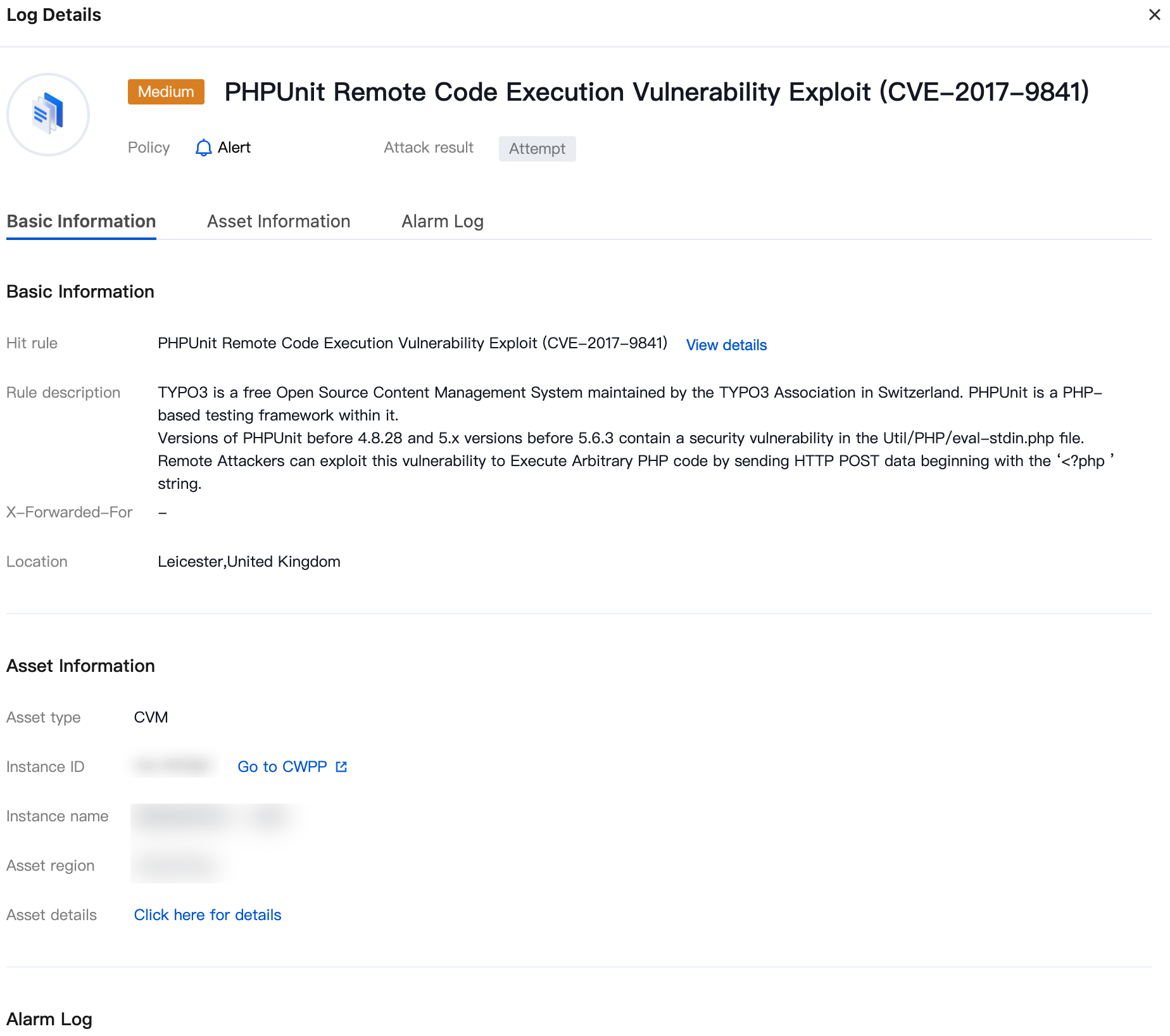Screen dimensions: 1170x1036
Task: Follow the Go to CWPP link
Action: 282,767
